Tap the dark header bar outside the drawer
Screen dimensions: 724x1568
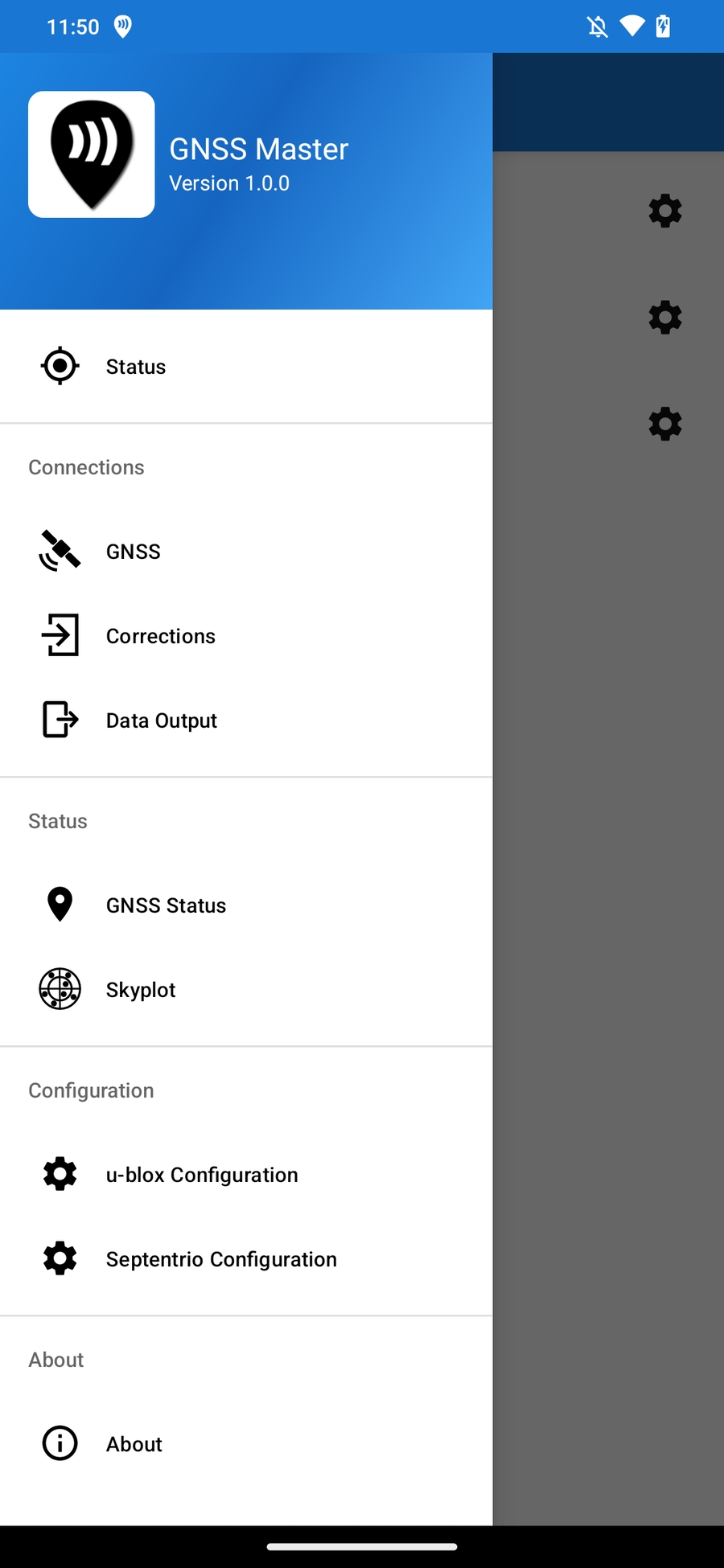608,102
